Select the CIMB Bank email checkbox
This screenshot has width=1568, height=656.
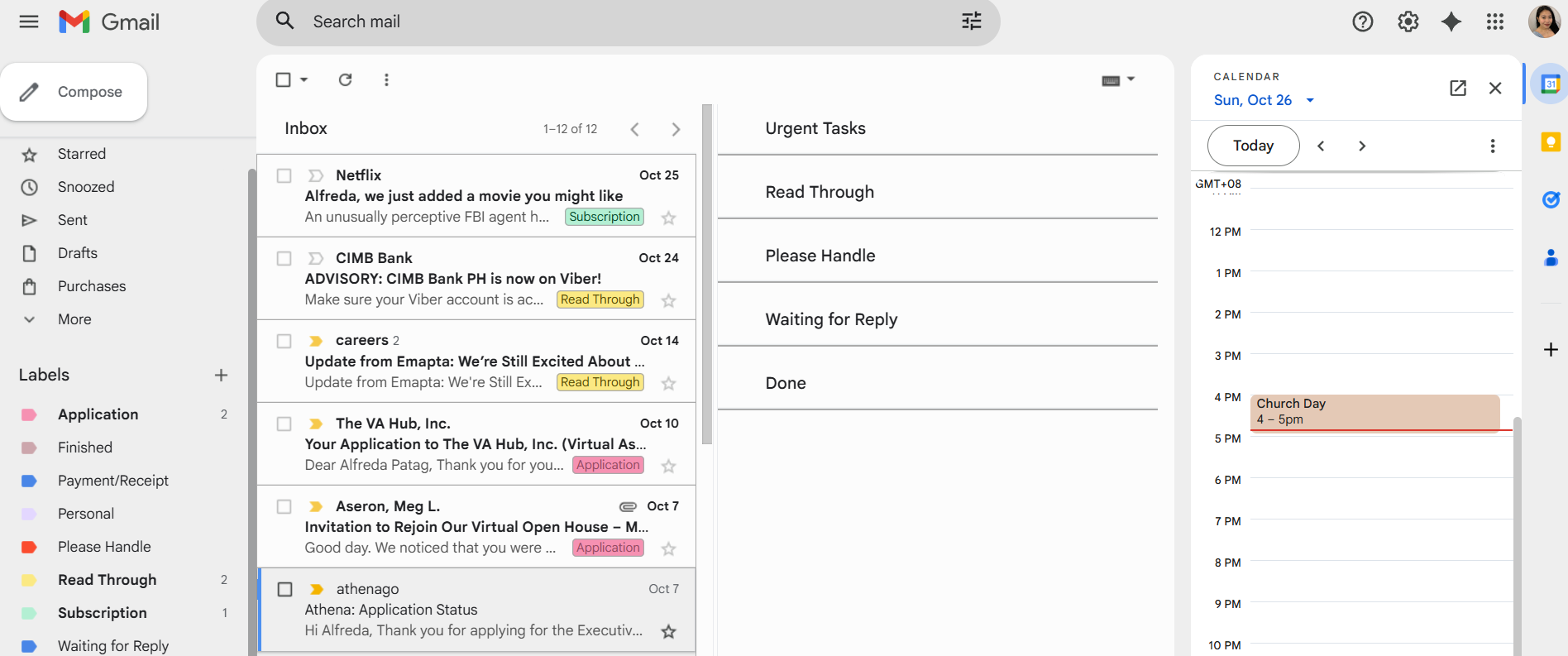click(x=284, y=258)
